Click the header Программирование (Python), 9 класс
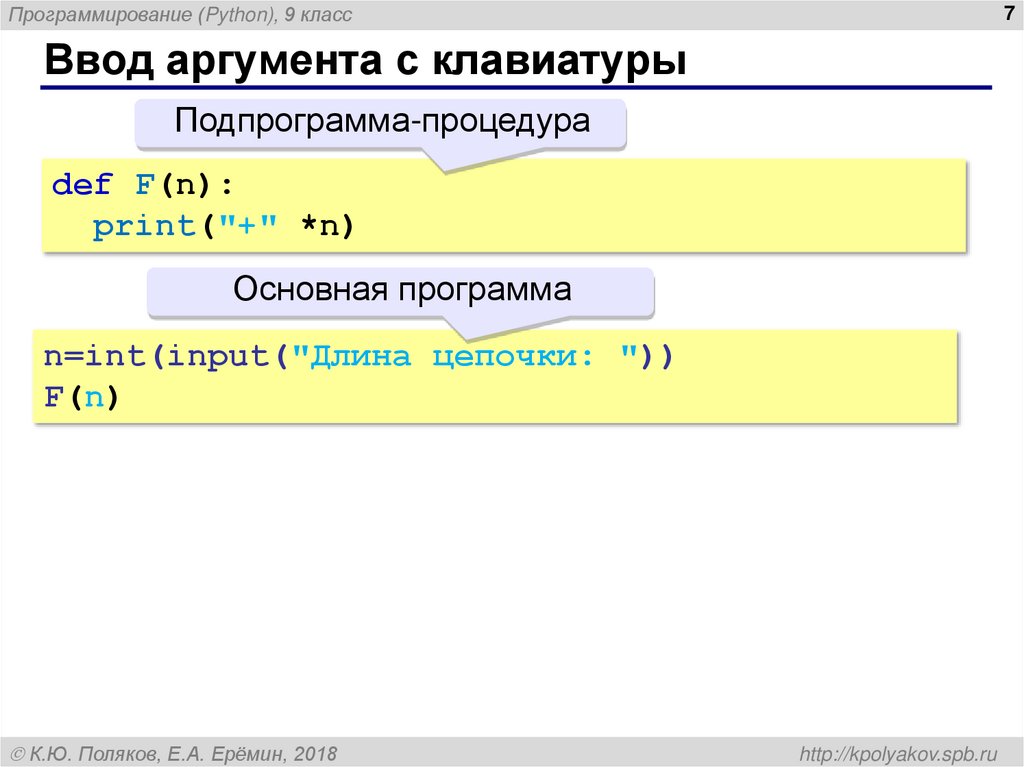This screenshot has width=1024, height=767. (x=180, y=14)
